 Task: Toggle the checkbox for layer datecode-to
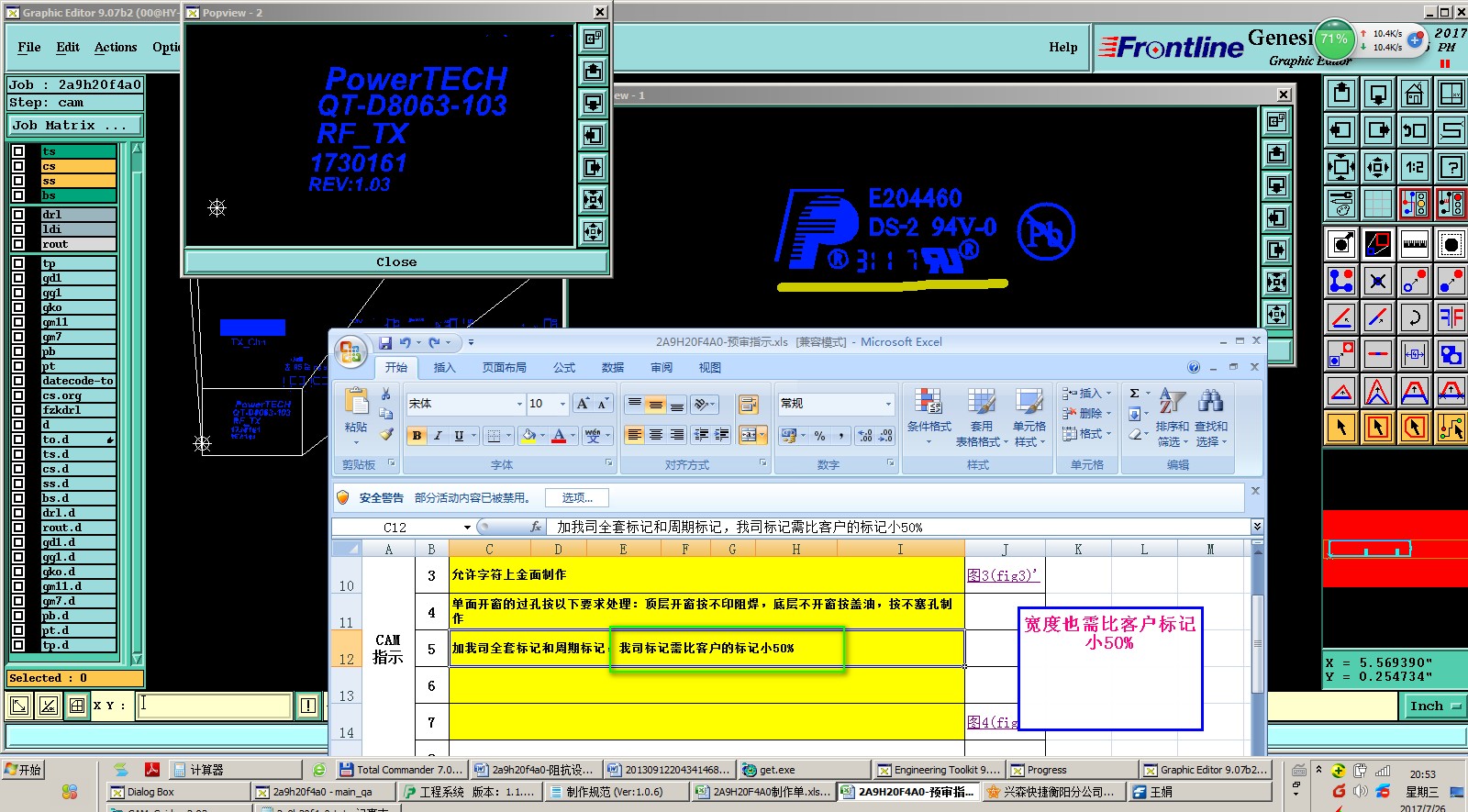tap(17, 381)
